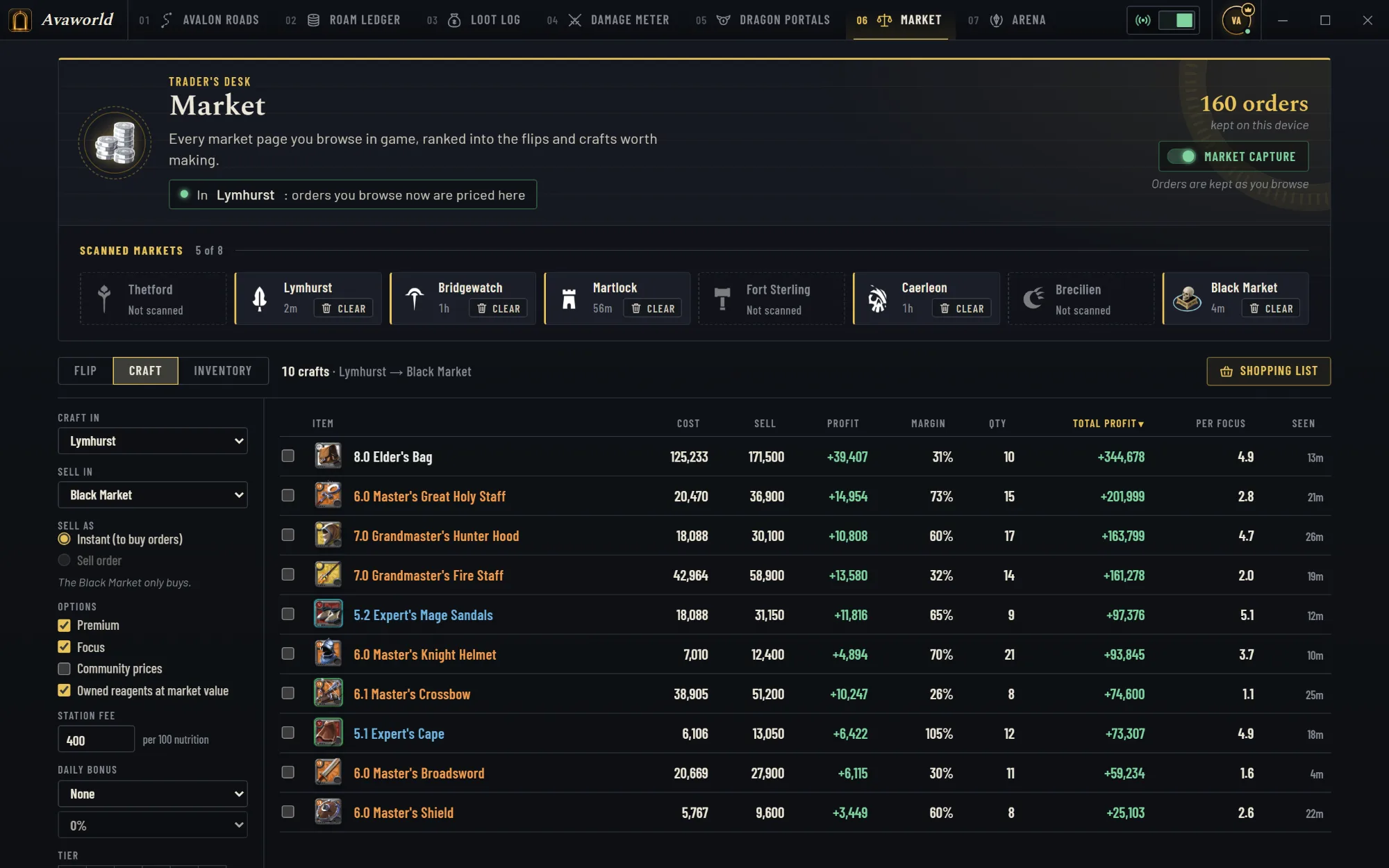This screenshot has height=868, width=1389.
Task: Click the Great Holy Staff item icon
Action: coord(328,496)
